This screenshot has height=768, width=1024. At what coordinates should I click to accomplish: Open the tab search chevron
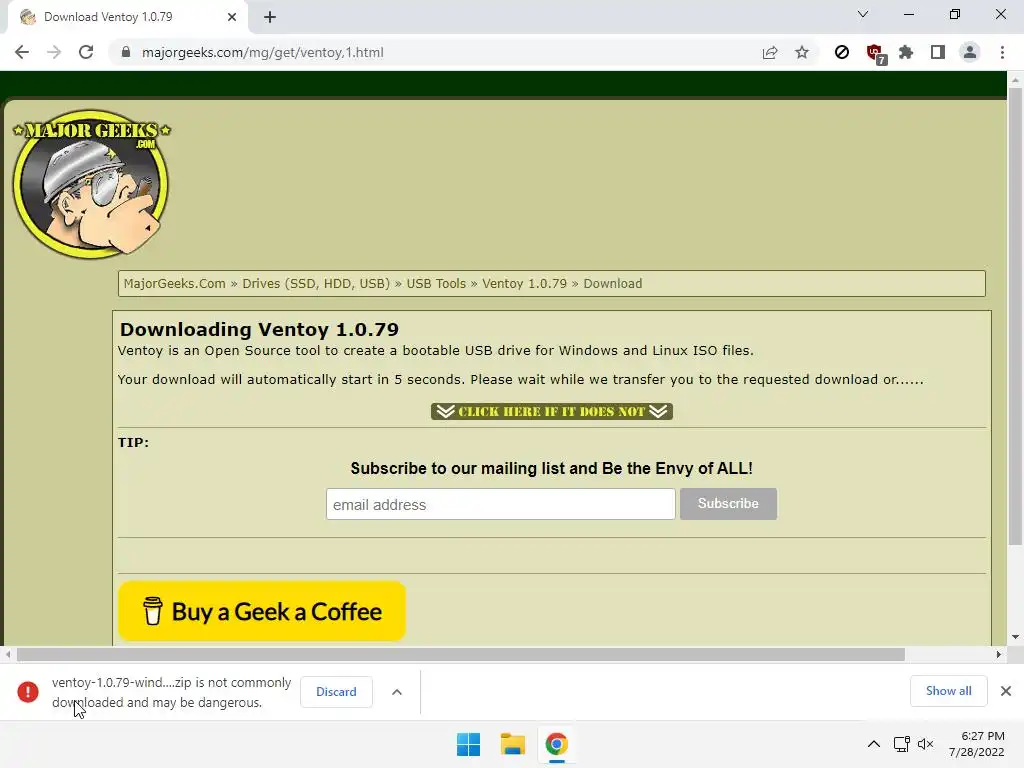click(x=863, y=14)
